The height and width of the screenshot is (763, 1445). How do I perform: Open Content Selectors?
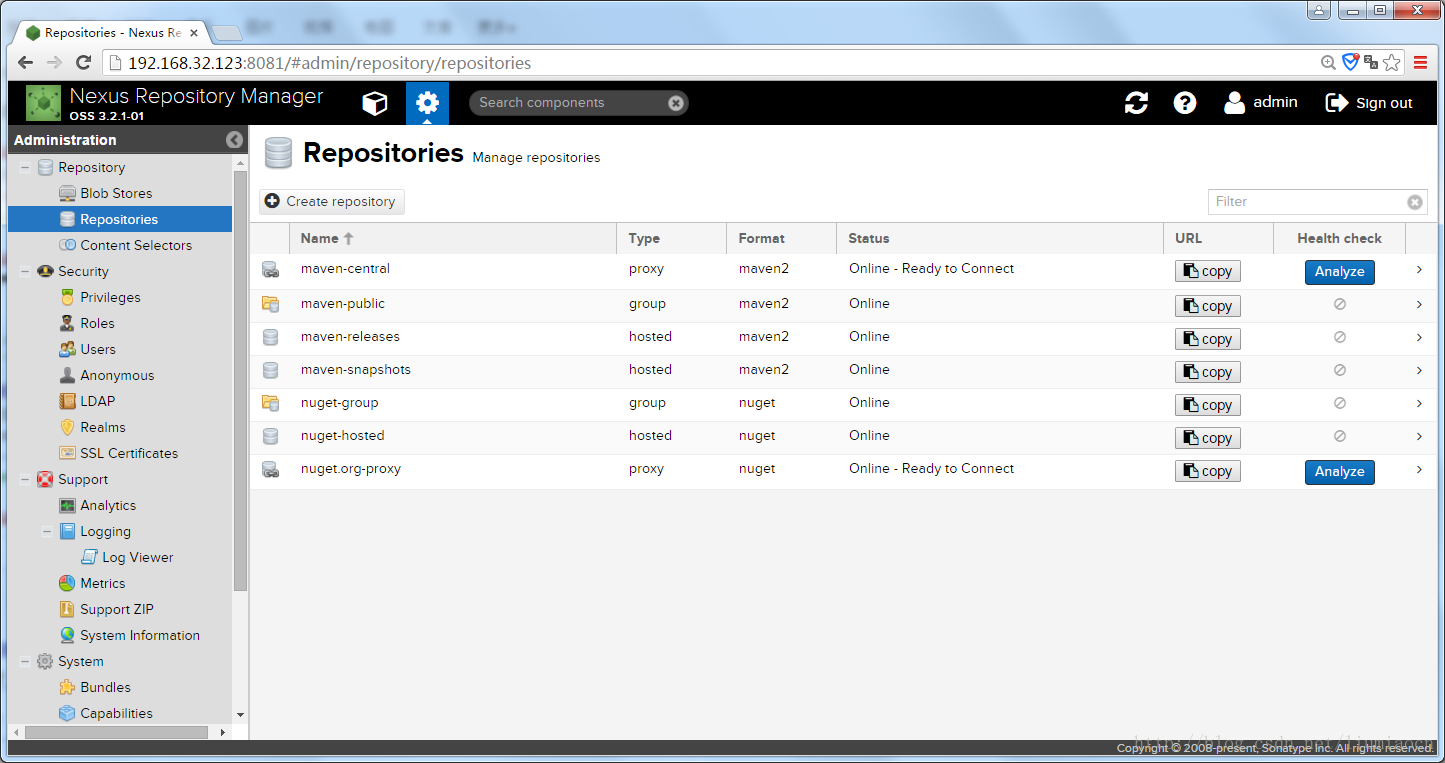pyautogui.click(x=136, y=245)
